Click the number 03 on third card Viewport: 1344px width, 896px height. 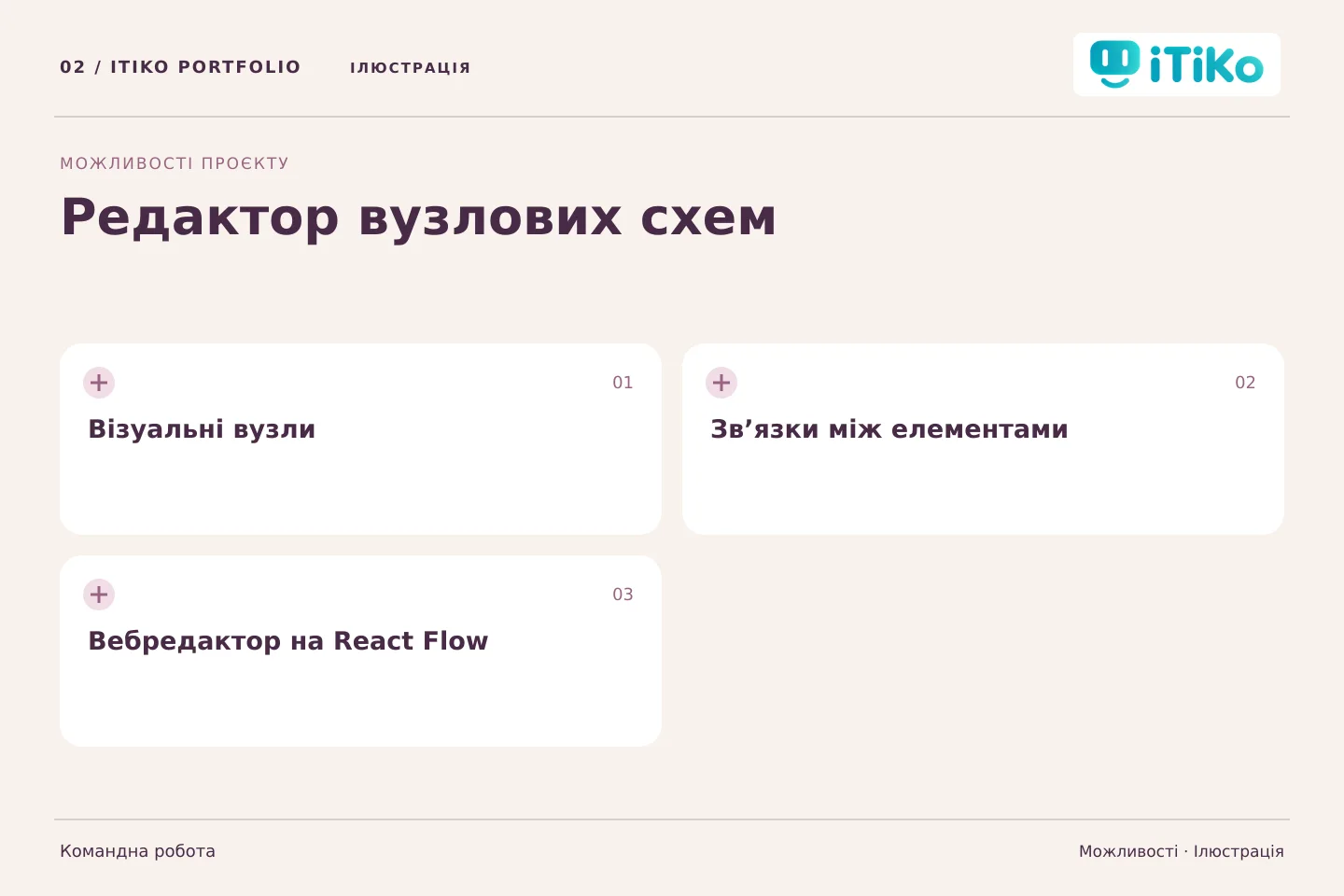point(623,595)
